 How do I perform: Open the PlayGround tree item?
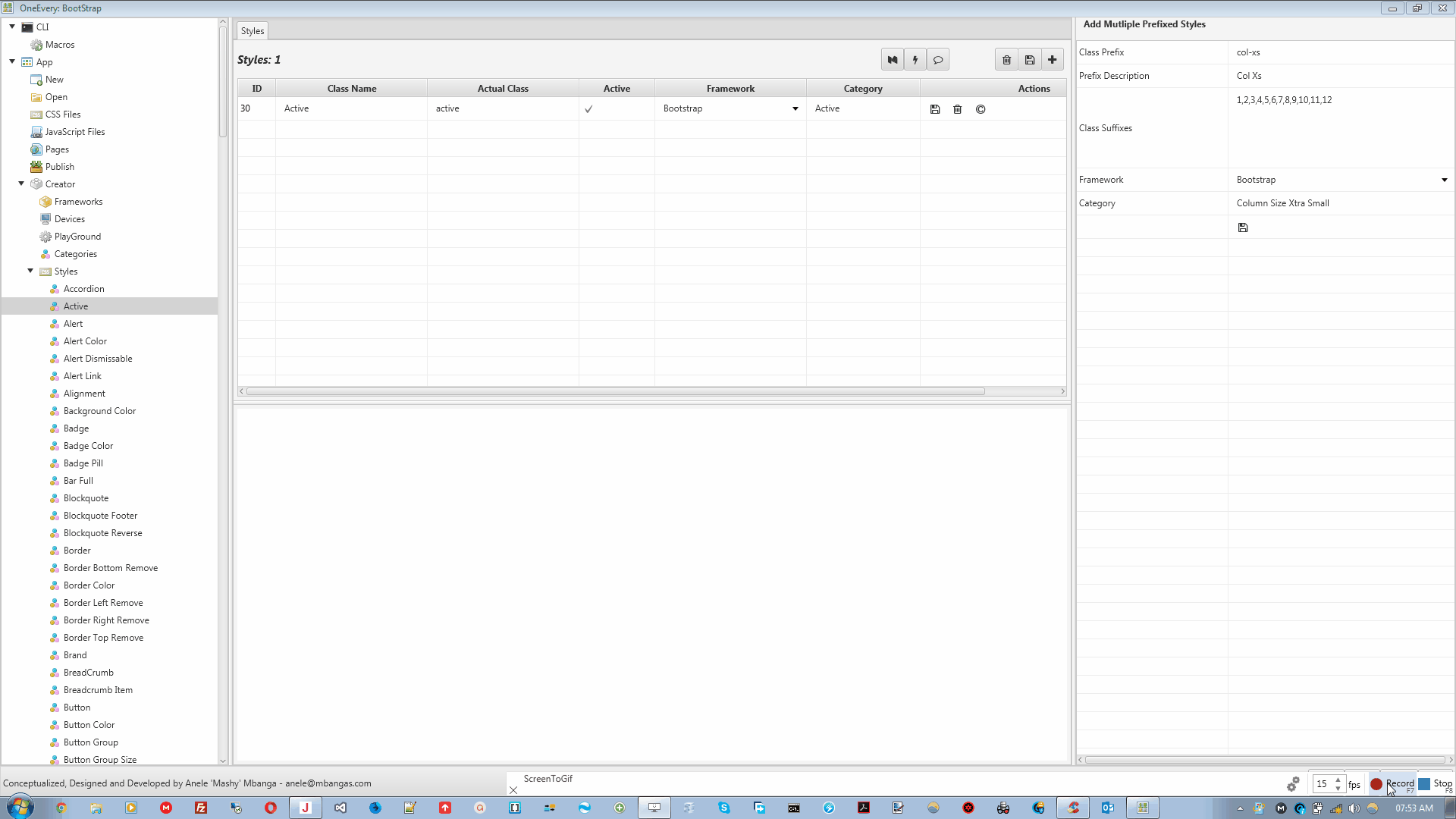[x=77, y=237]
